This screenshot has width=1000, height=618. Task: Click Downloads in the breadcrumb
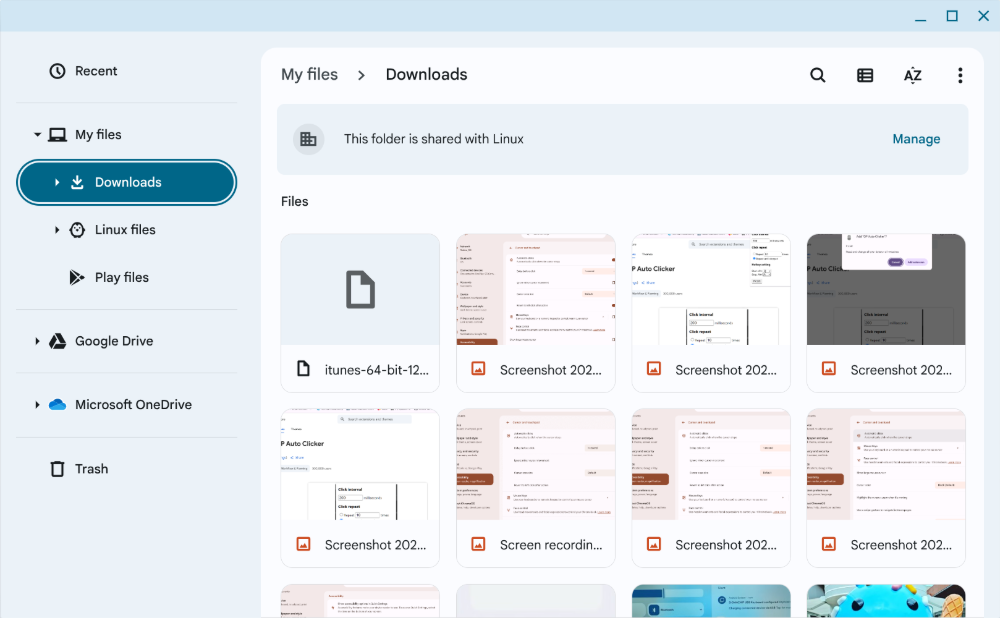(426, 75)
